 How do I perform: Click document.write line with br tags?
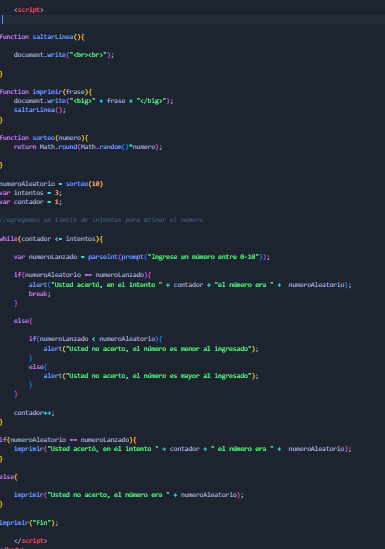(x=64, y=55)
